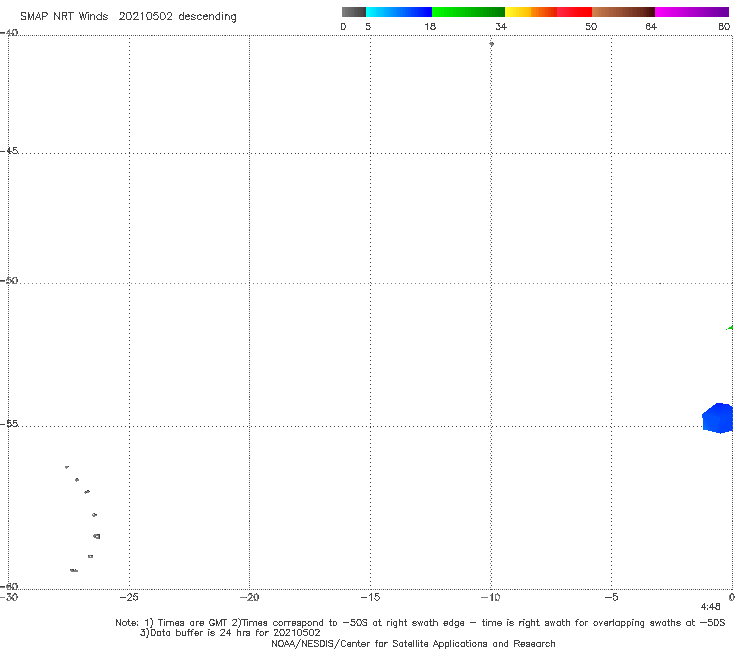Select the brown 50–64 color bar segment
Image resolution: width=740 pixels, height=650 pixels.
click(623, 12)
